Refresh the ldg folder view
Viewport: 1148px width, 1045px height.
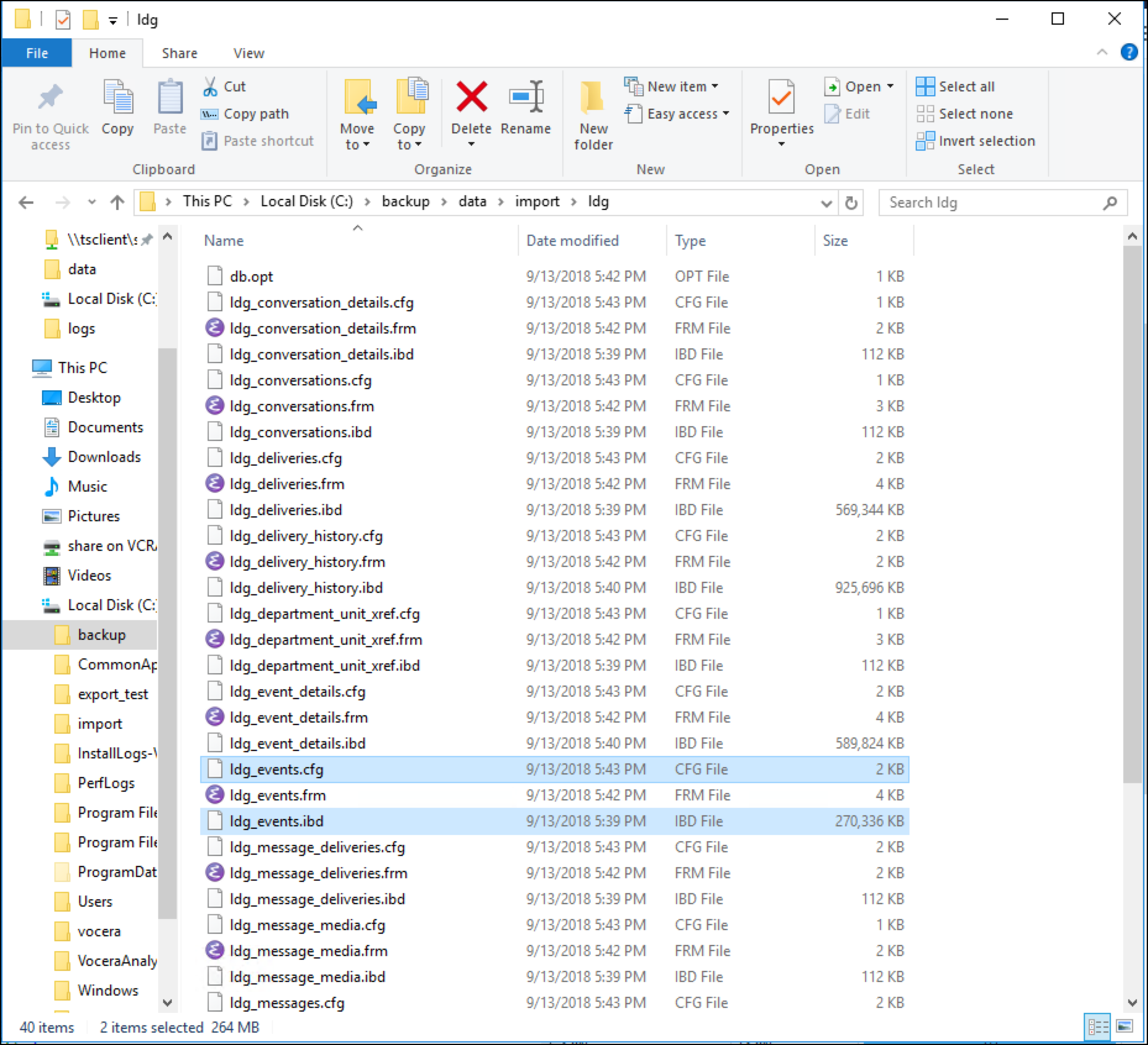[x=851, y=202]
